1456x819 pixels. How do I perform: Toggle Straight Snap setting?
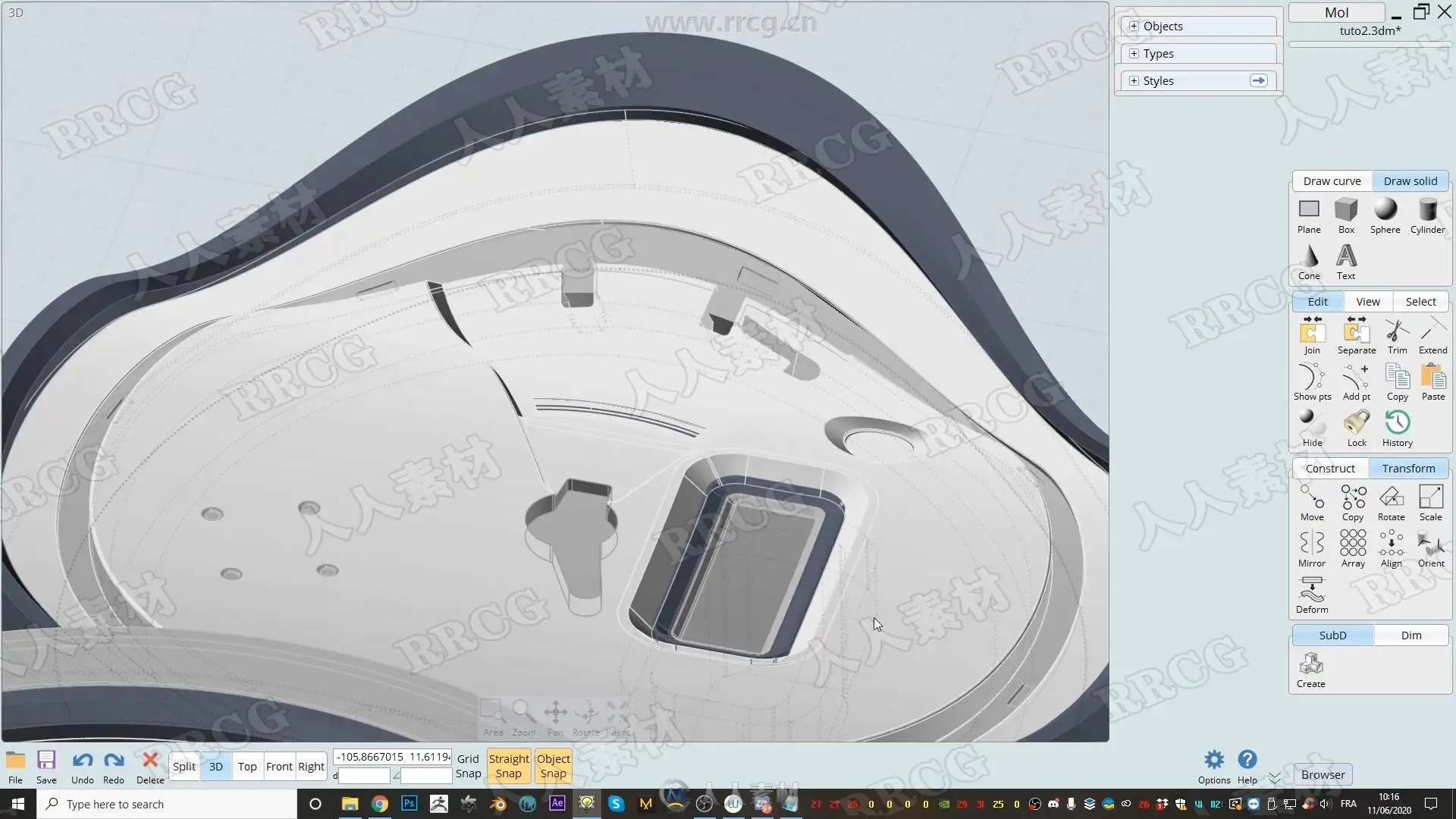point(509,766)
